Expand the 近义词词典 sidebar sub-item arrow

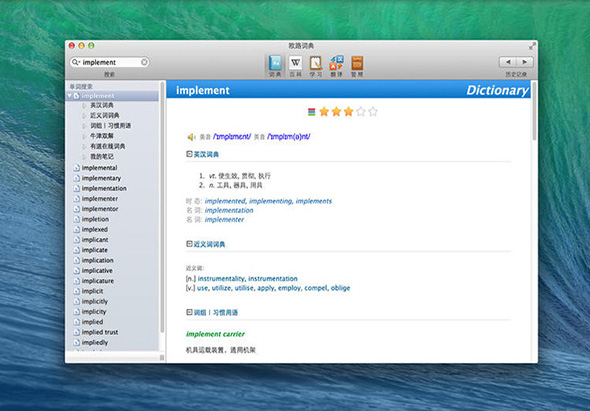84,116
